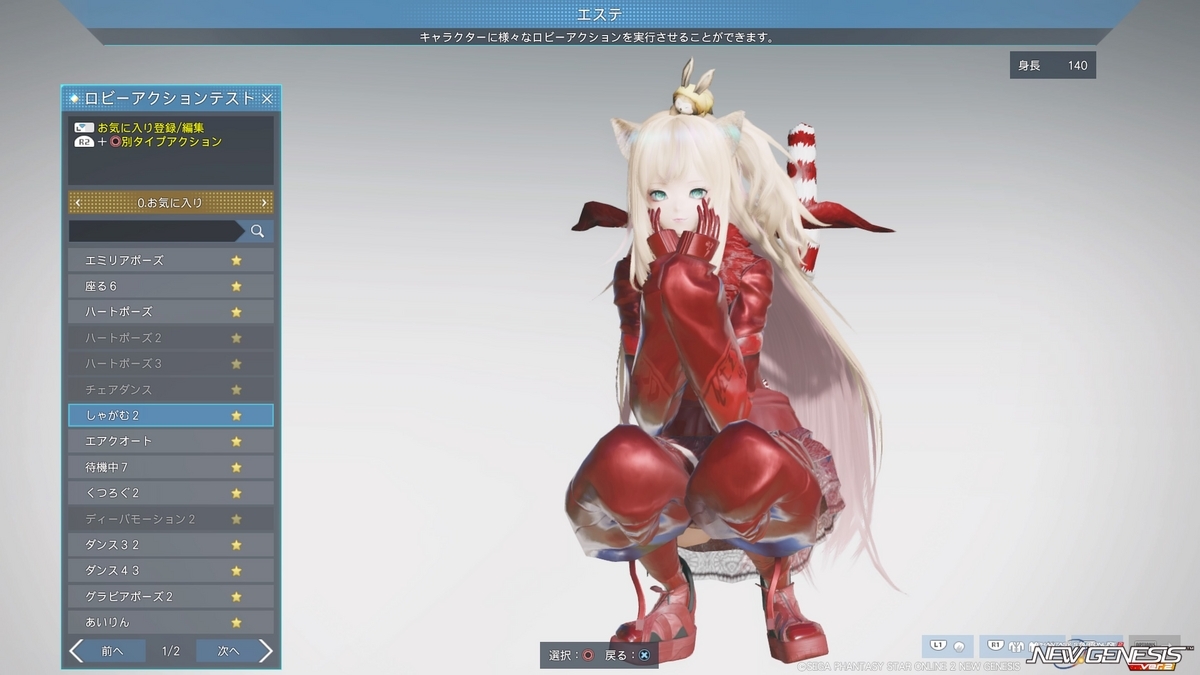Click the 戻る cross button prompt
1200x675 pixels.
point(628,655)
